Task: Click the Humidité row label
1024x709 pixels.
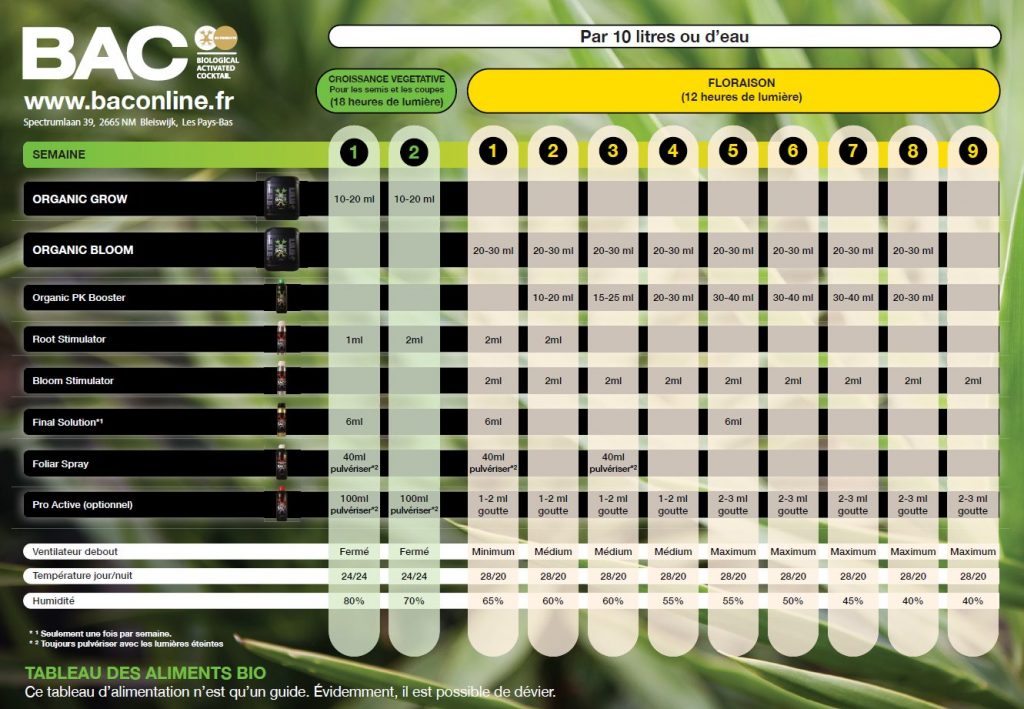Action: 55,601
